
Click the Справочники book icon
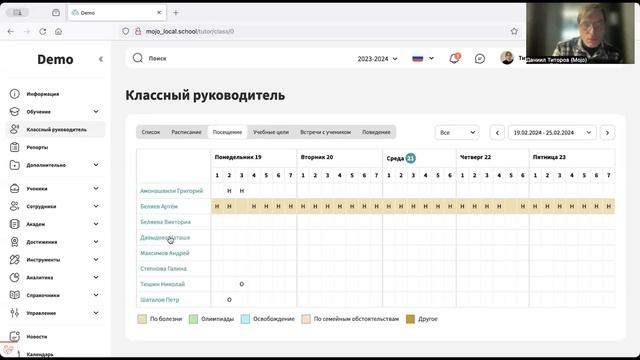point(15,295)
